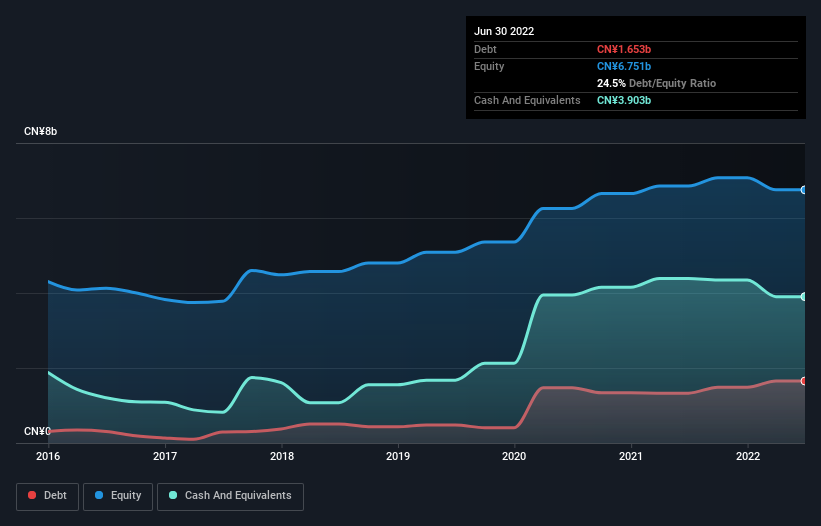This screenshot has height=526, width=821.
Task: Click Cash And Equivalents label in tooltip
Action: point(527,100)
